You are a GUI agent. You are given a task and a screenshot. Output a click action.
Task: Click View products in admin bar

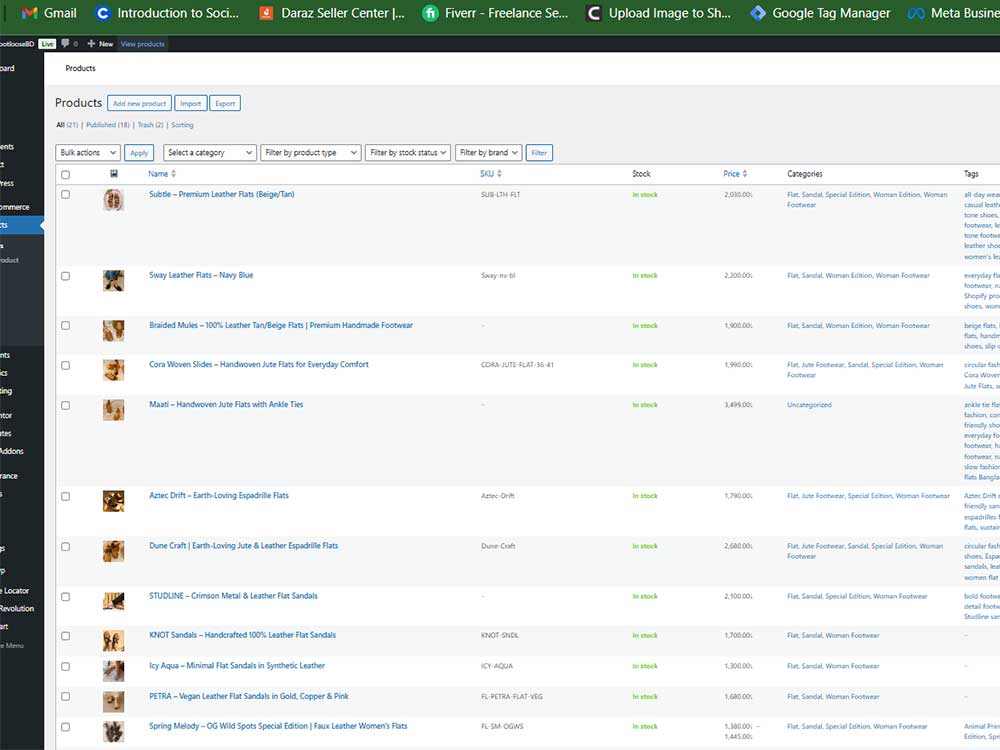point(142,44)
